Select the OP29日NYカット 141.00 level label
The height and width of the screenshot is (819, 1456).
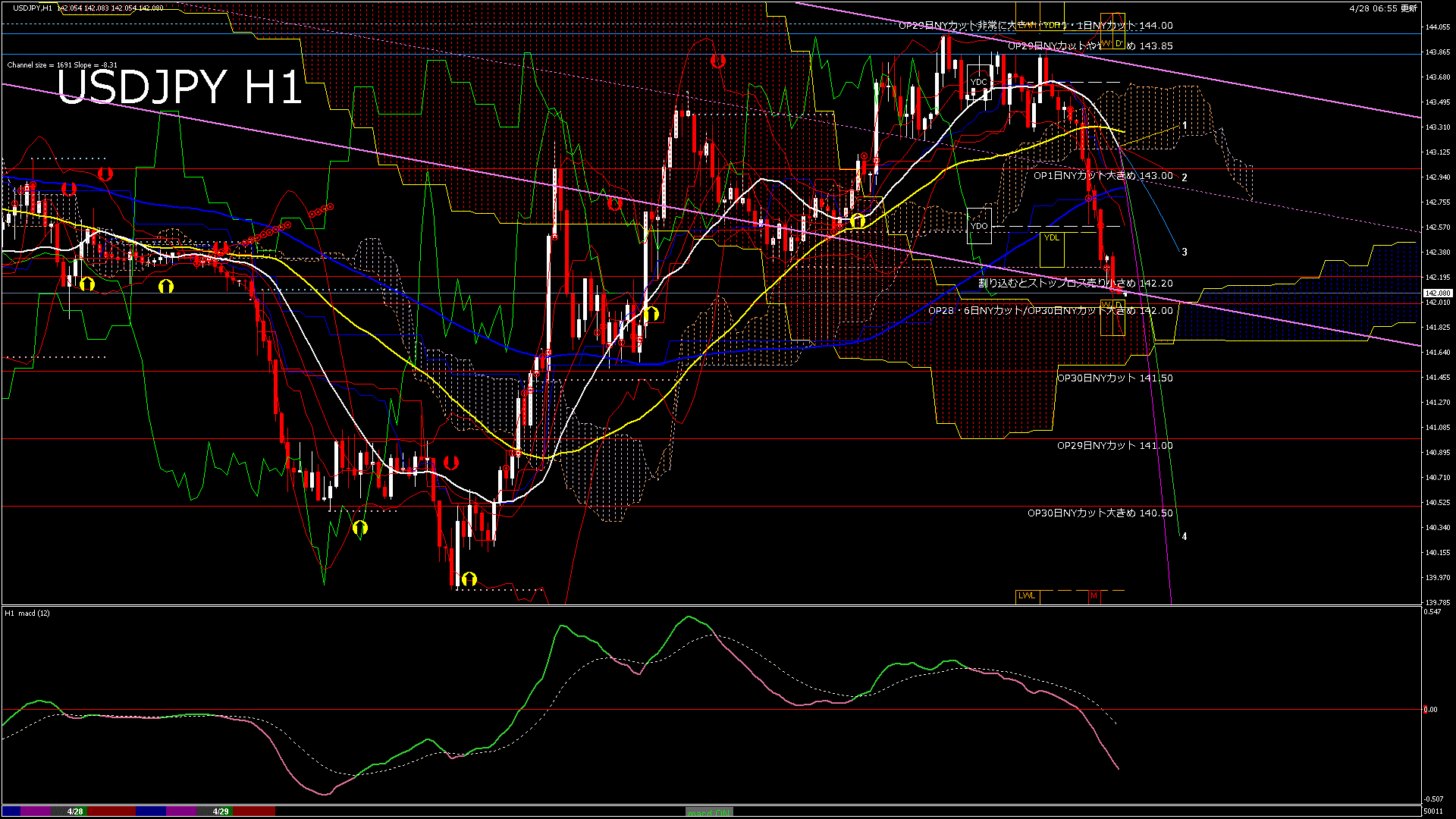tap(1115, 445)
